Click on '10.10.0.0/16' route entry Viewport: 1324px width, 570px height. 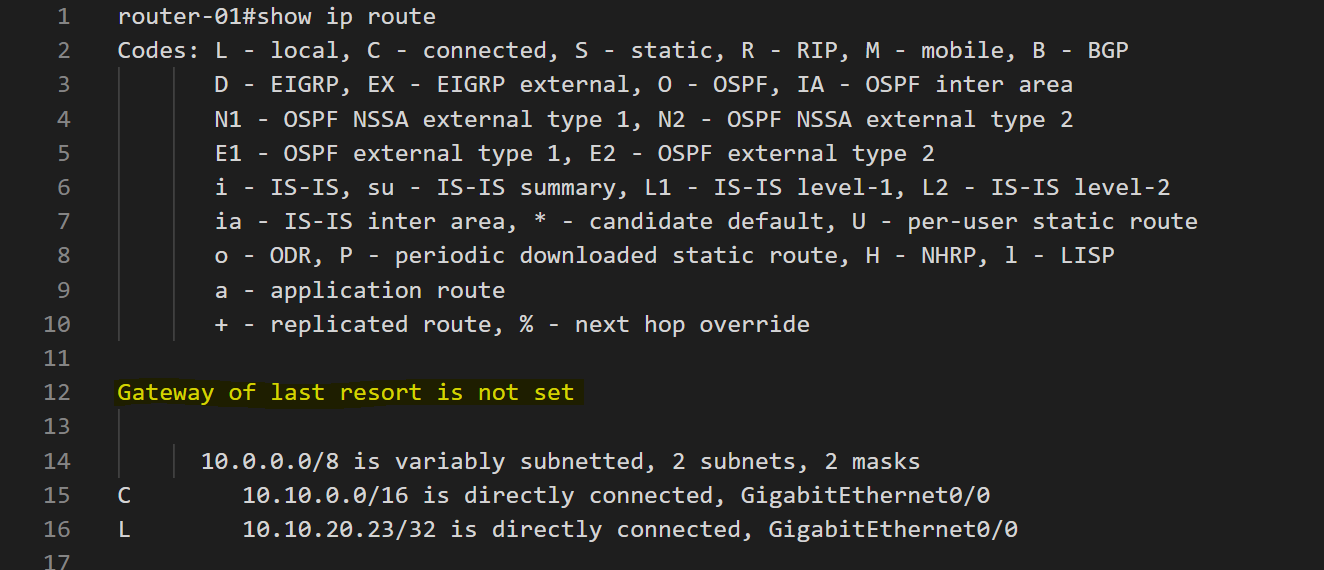(x=326, y=495)
